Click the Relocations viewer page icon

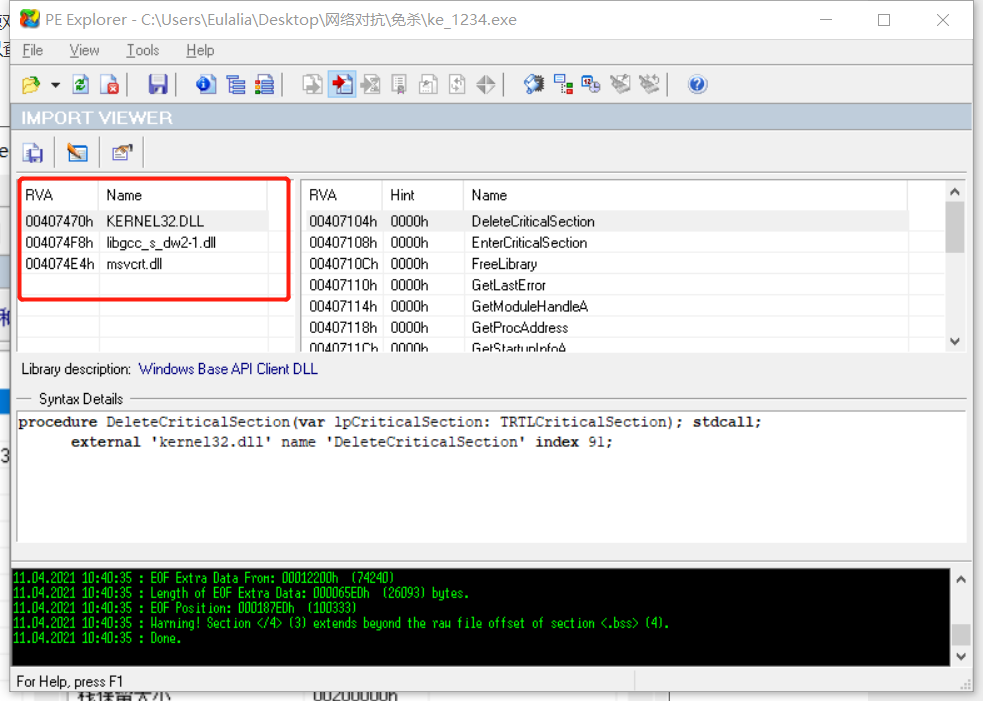(x=428, y=85)
